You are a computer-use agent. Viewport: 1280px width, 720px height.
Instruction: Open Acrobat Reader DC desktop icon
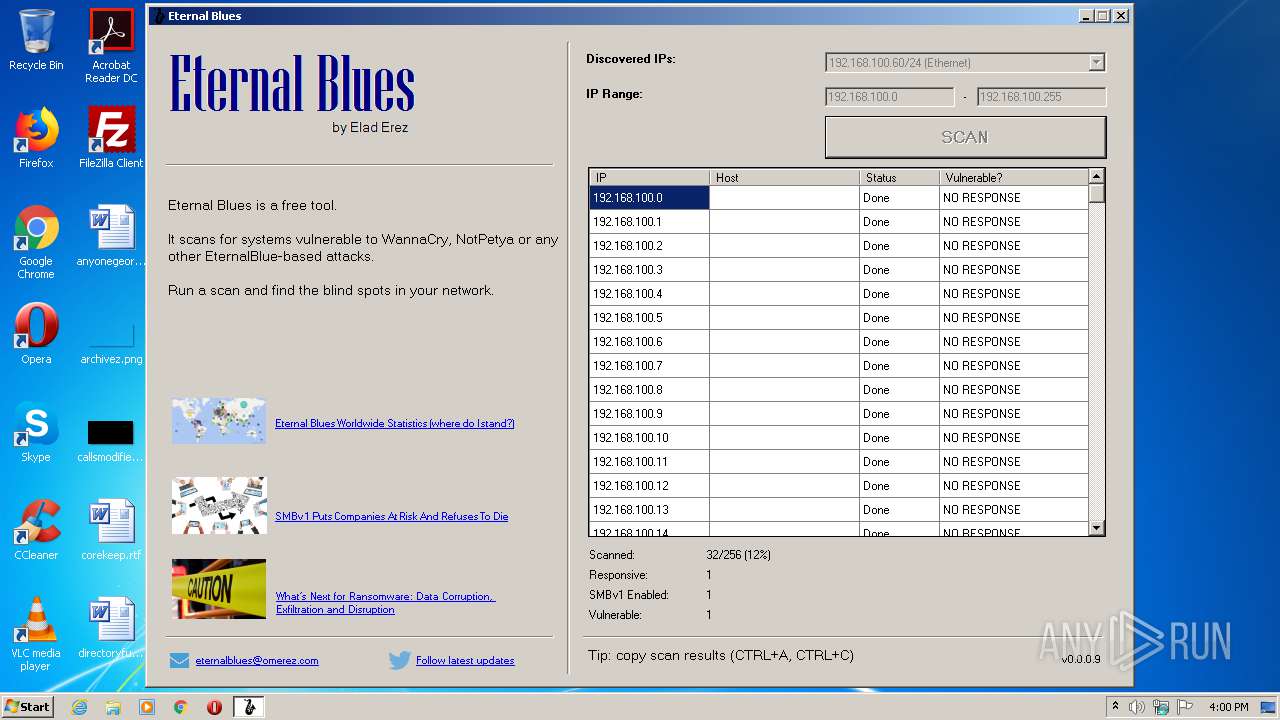111,46
